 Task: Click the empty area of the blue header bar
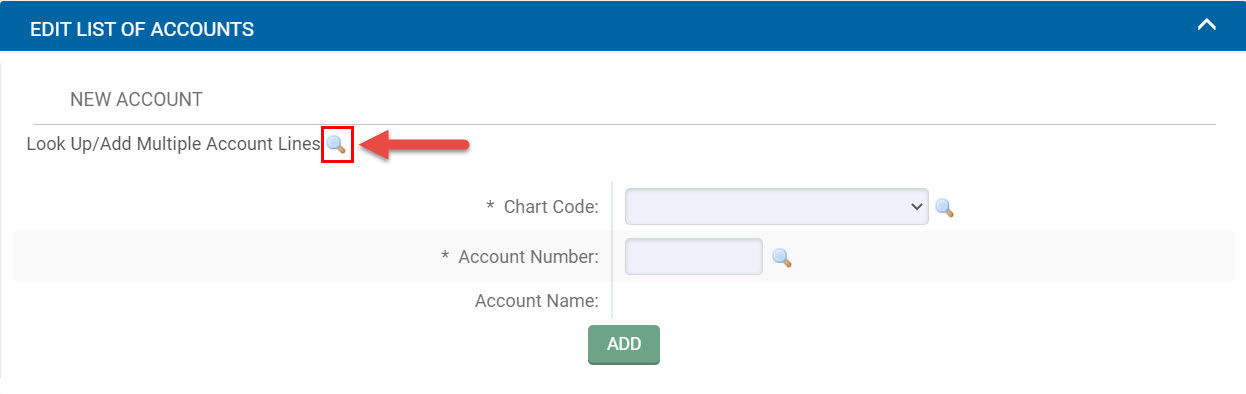click(720, 26)
